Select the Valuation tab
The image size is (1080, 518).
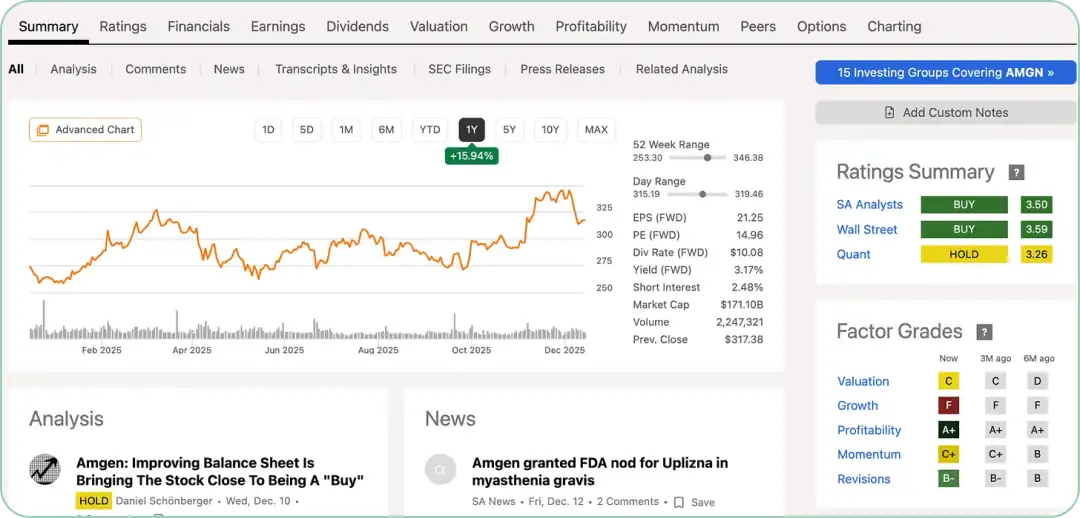439,26
